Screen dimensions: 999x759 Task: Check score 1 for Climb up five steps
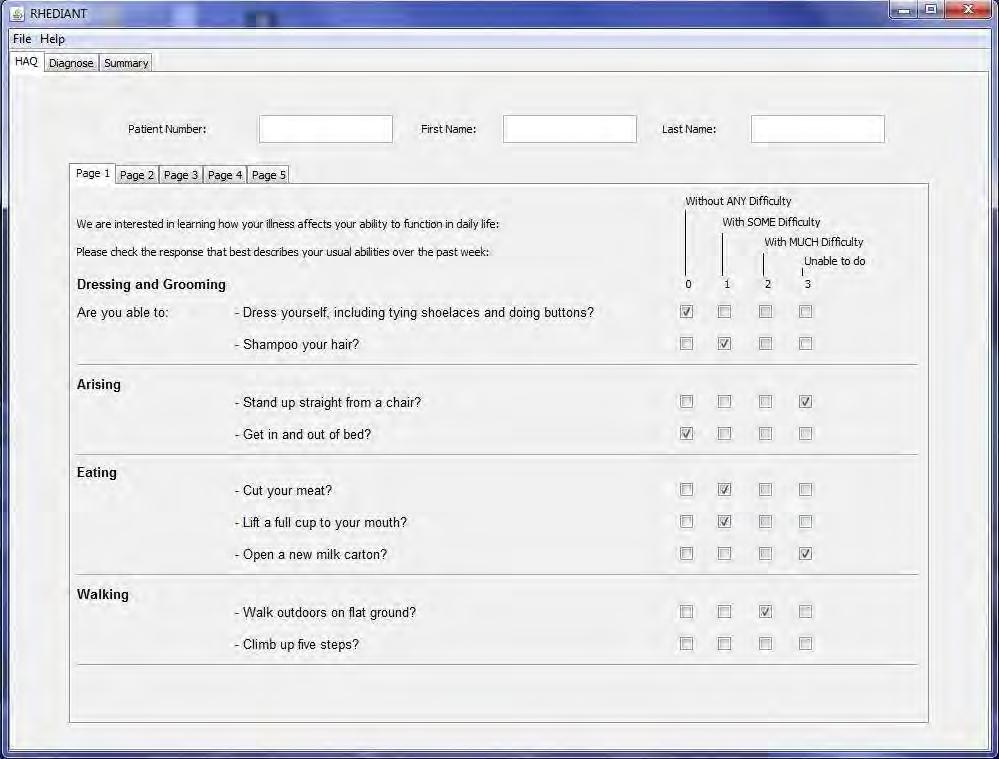pos(724,644)
